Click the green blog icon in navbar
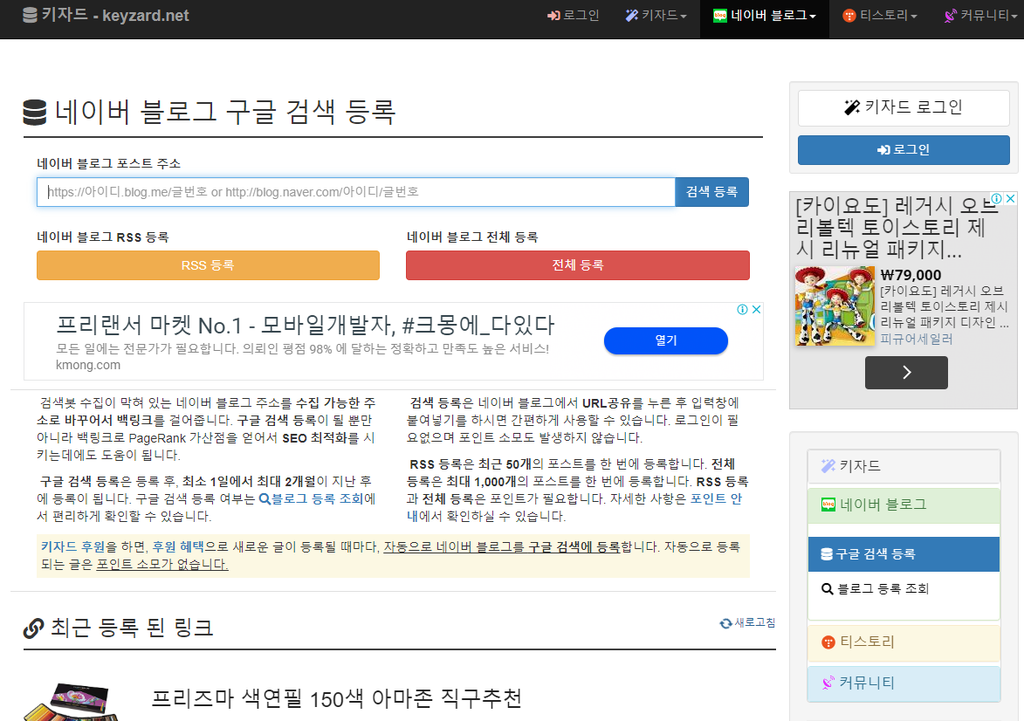The image size is (1024, 721). [720, 16]
